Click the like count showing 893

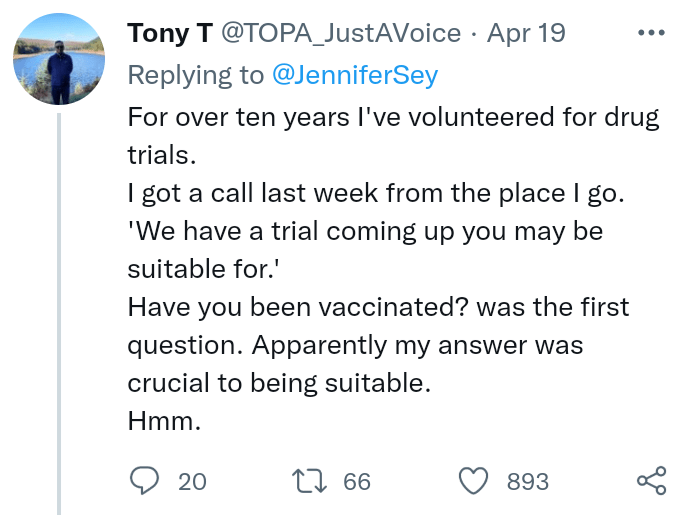tap(528, 482)
